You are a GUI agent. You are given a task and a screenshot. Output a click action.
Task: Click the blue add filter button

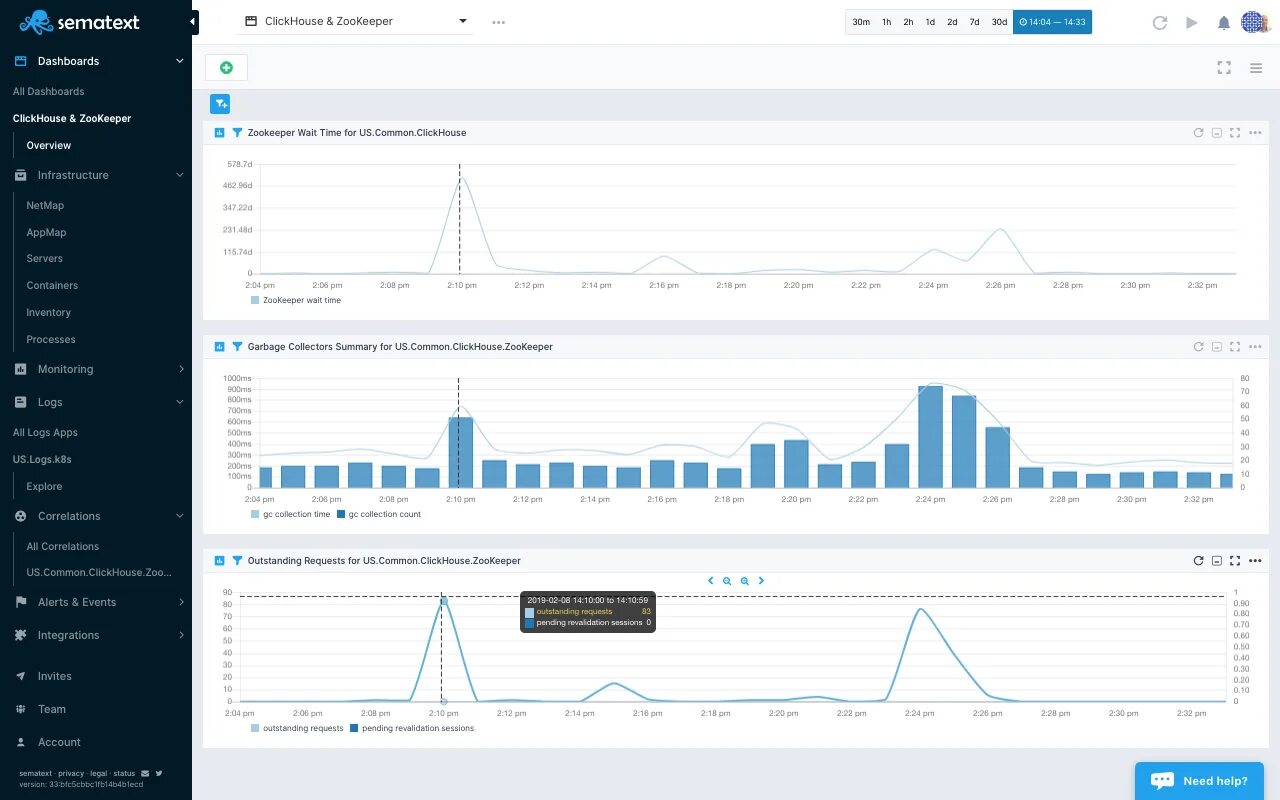(x=220, y=104)
